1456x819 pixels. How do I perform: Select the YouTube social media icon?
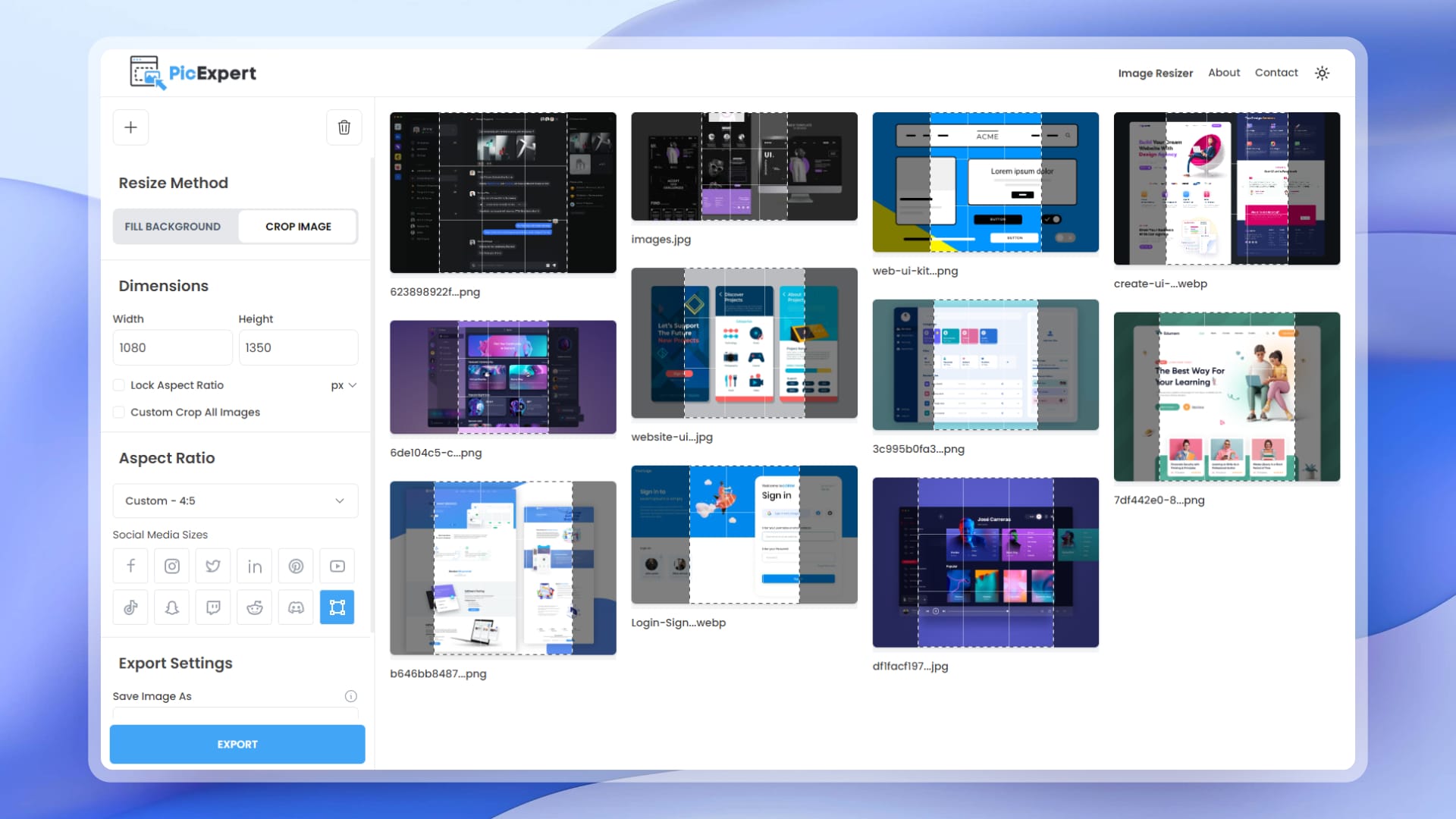[x=337, y=566]
